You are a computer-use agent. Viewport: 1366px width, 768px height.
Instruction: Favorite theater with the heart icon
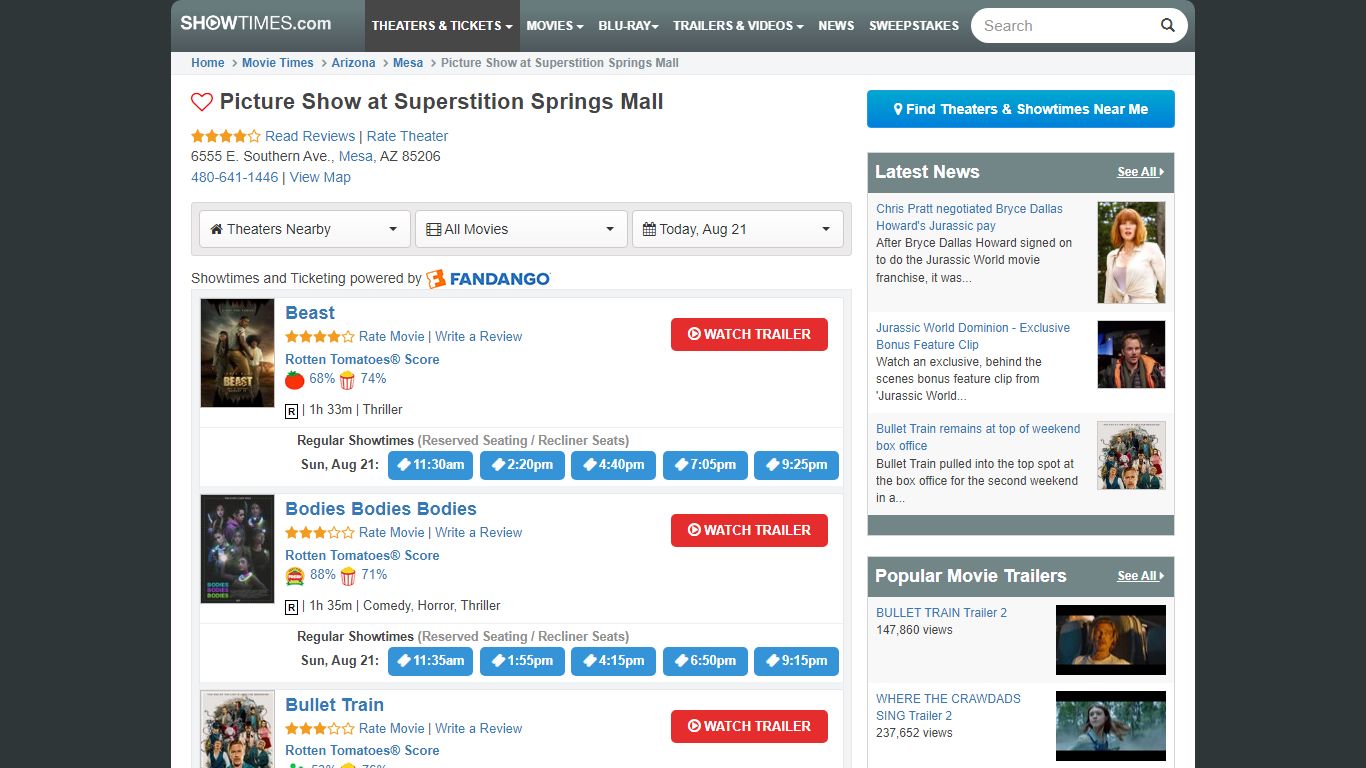pyautogui.click(x=202, y=102)
